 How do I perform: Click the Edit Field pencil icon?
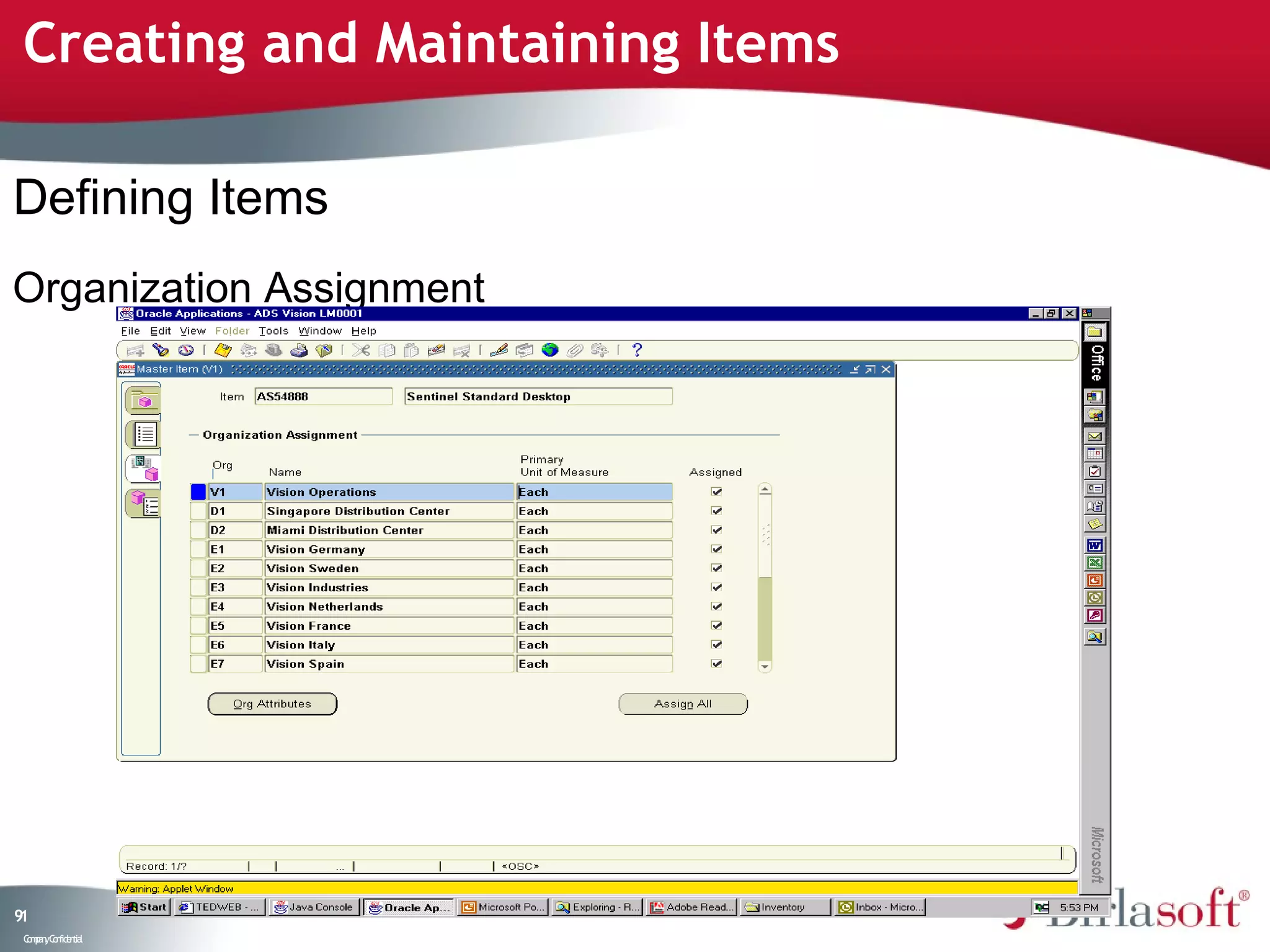[x=499, y=350]
